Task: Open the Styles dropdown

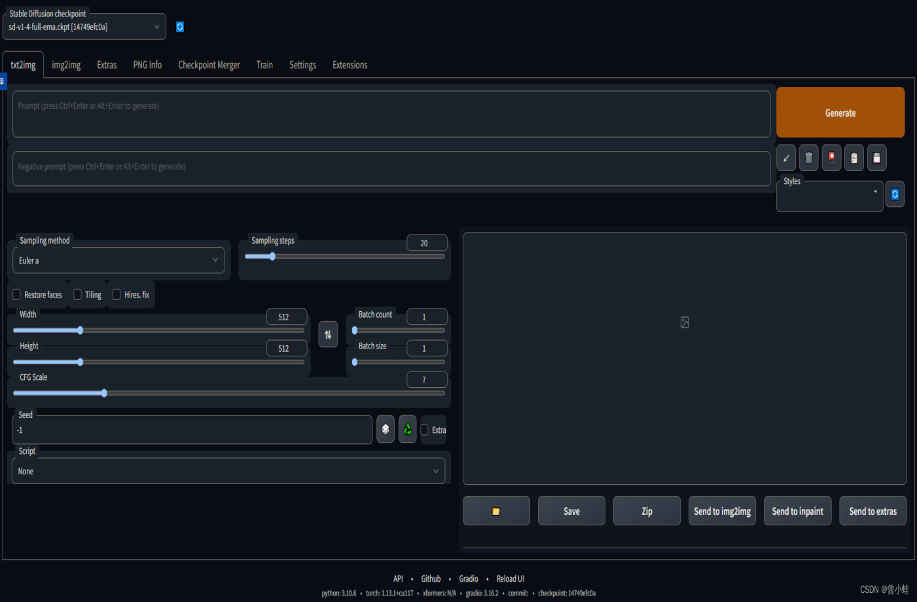Action: (829, 196)
